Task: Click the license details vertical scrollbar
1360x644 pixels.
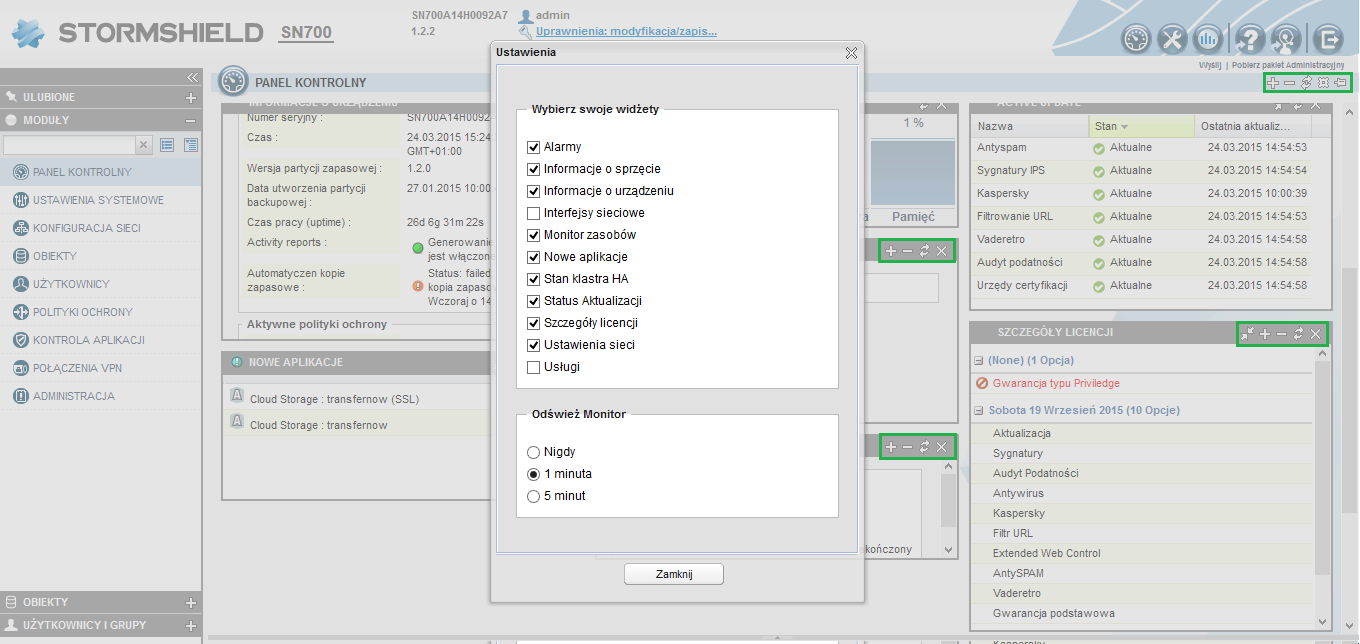Action: (x=1323, y=466)
